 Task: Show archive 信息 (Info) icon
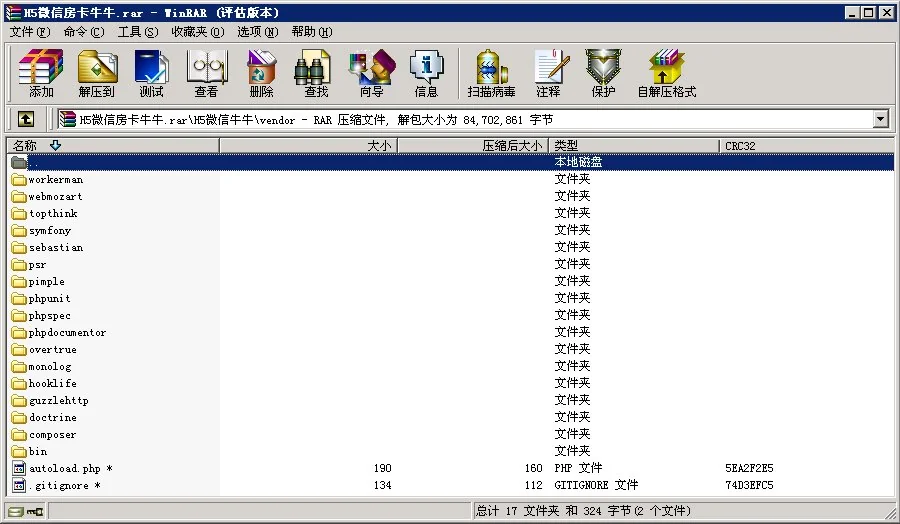[x=426, y=73]
